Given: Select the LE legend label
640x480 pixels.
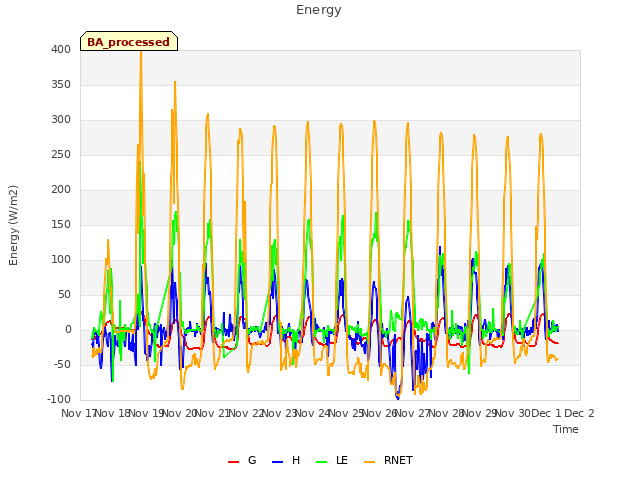Looking at the screenshot, I should pyautogui.click(x=342, y=460).
